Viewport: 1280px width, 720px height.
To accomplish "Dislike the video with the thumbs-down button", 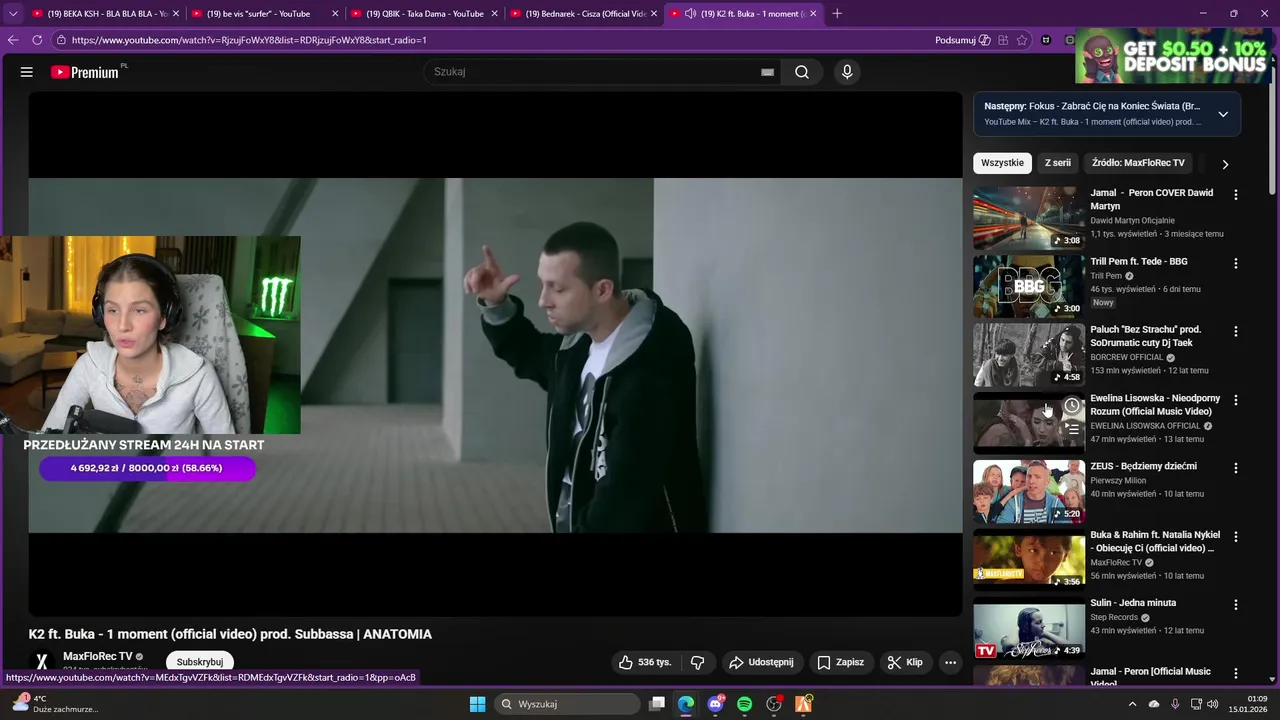I will 697,662.
